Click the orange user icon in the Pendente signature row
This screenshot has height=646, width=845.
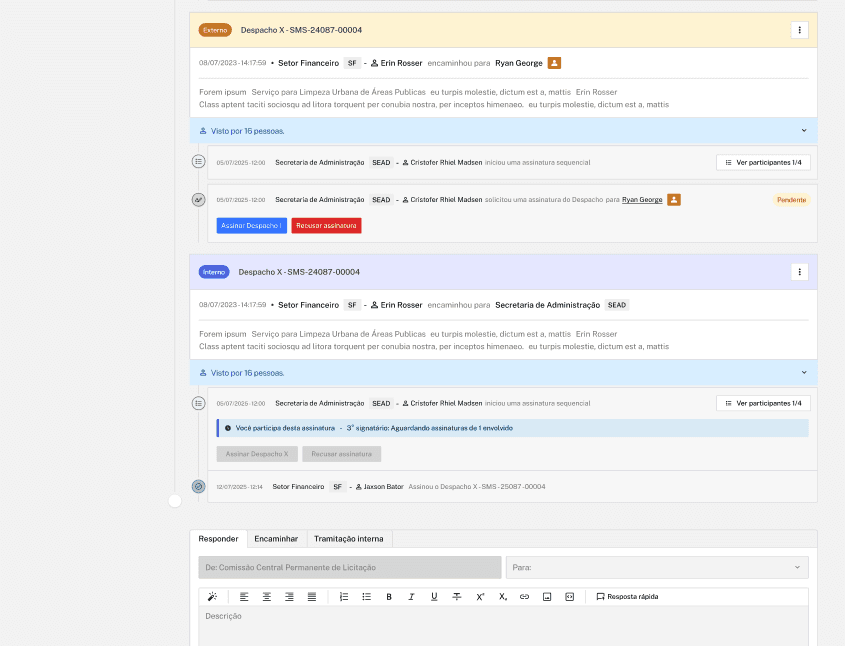pyautogui.click(x=674, y=200)
